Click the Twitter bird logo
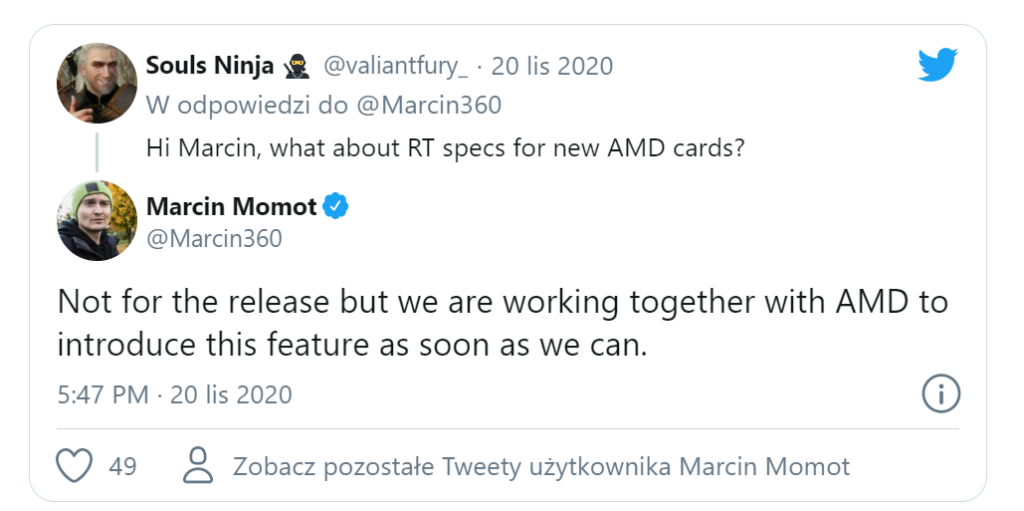Image resolution: width=1024 pixels, height=511 pixels. pyautogui.click(x=937, y=65)
